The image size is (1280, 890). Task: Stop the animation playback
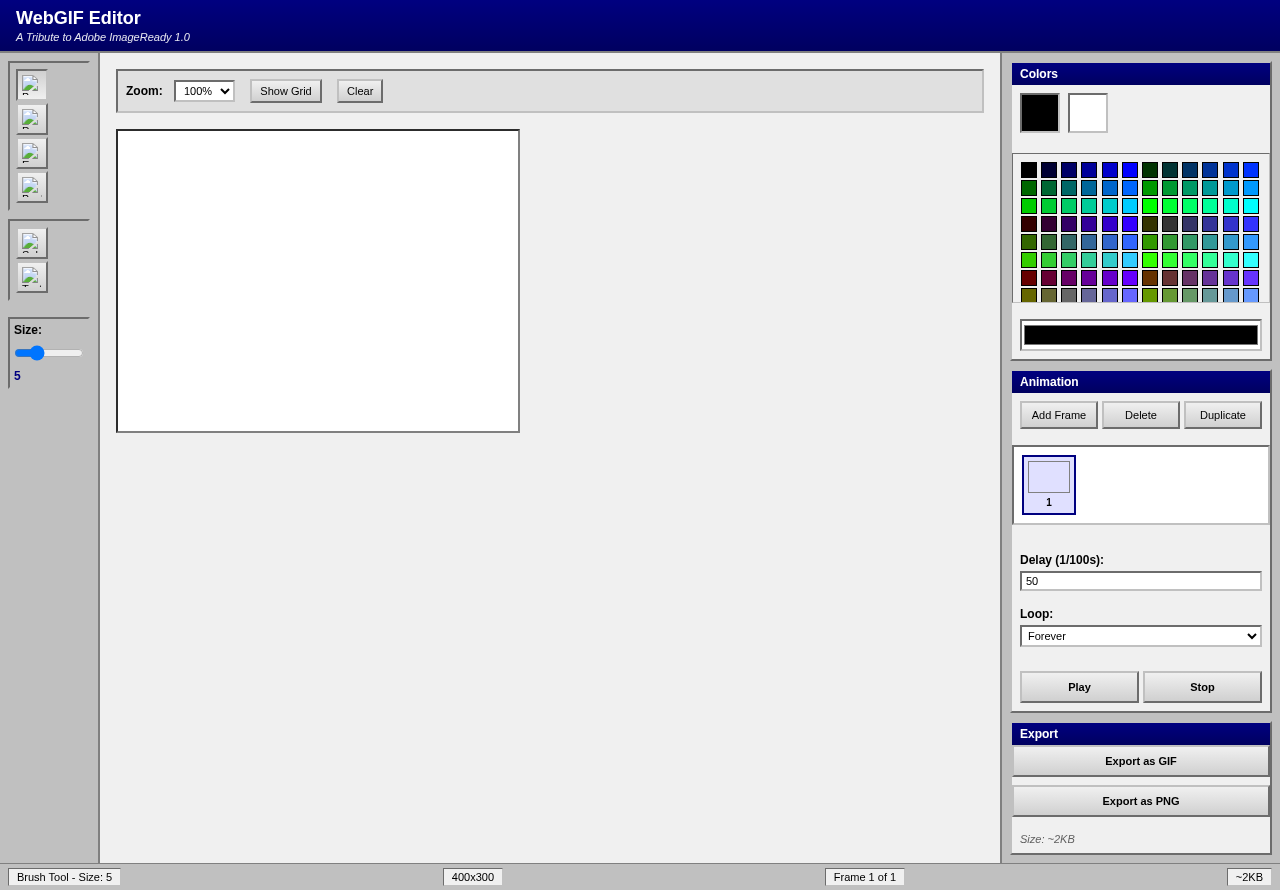click(1202, 686)
